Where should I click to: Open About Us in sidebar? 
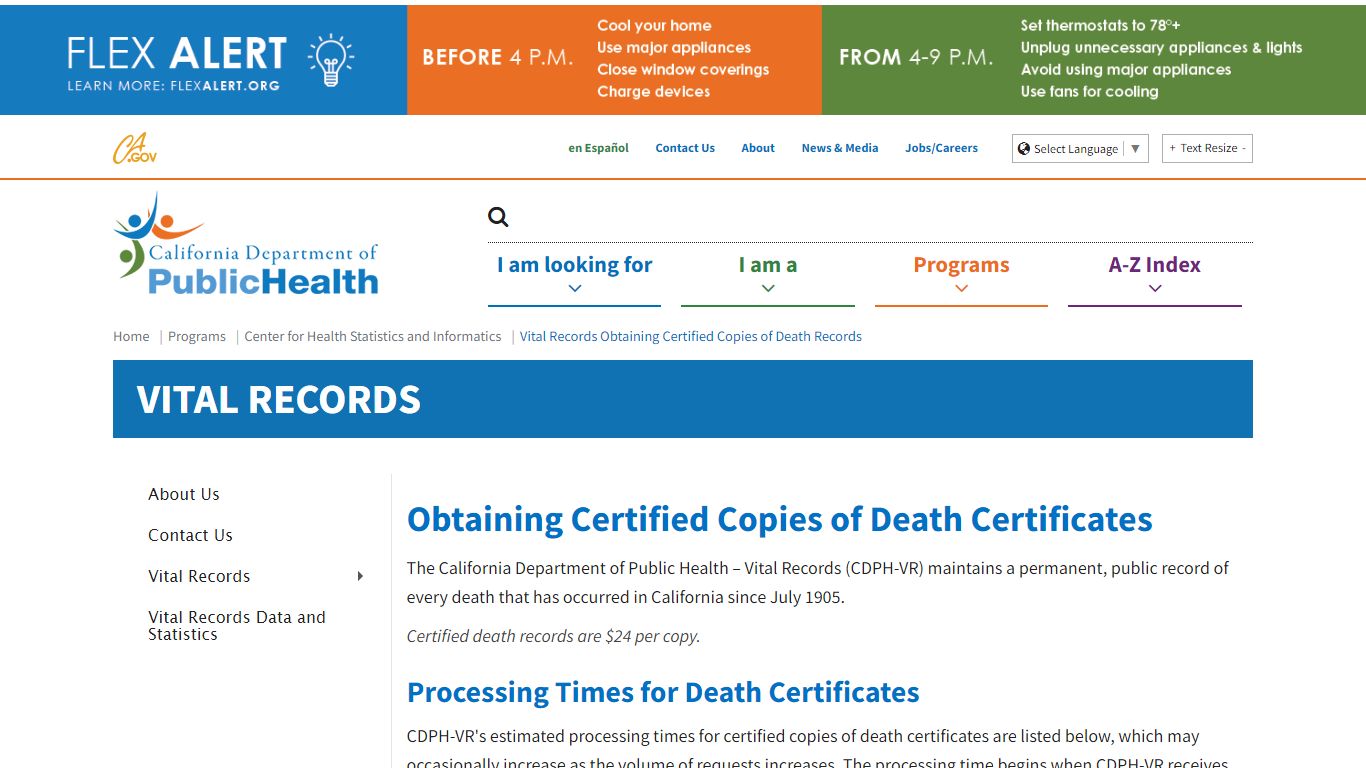pos(184,494)
